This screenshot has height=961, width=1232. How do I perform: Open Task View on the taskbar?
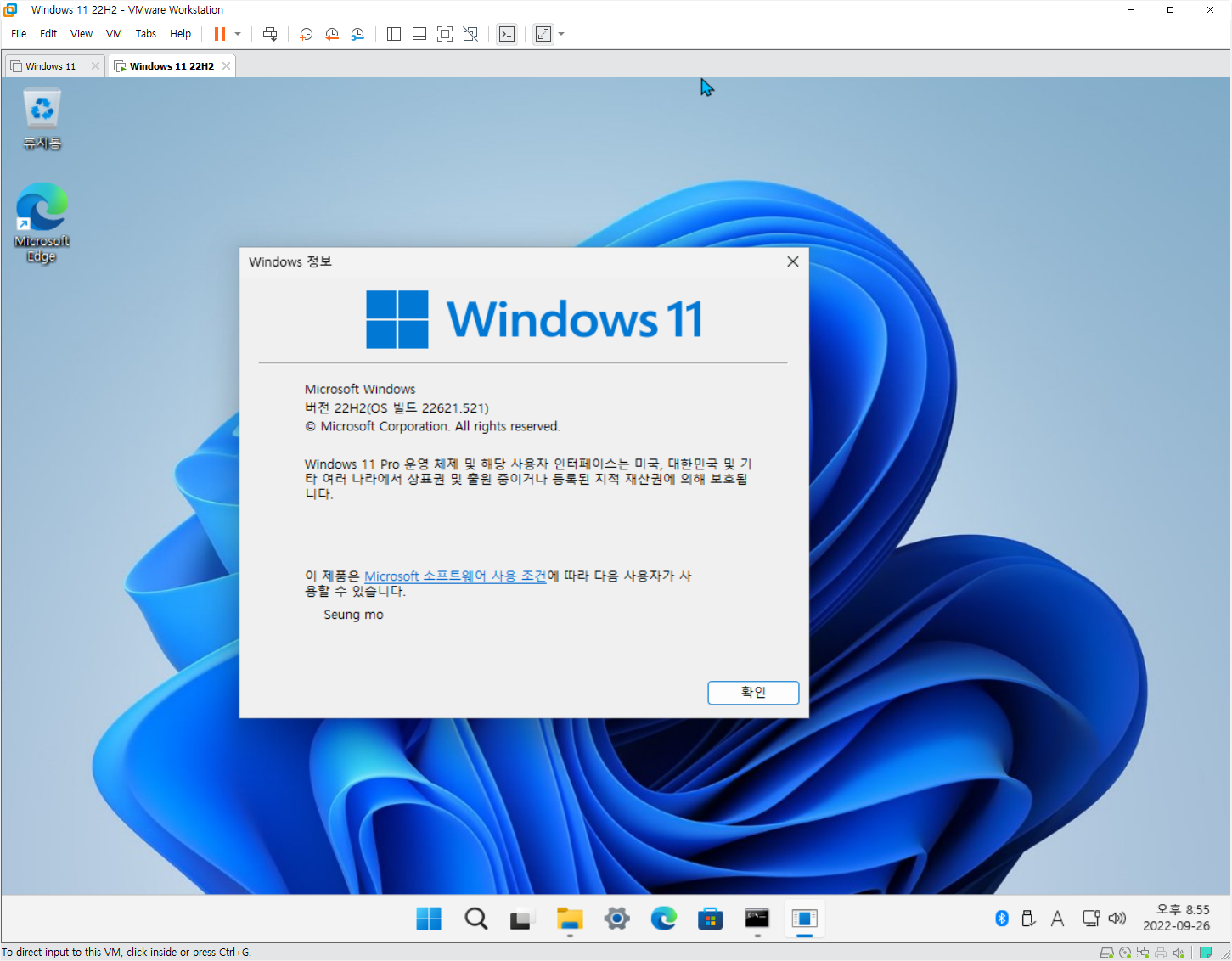tap(522, 919)
